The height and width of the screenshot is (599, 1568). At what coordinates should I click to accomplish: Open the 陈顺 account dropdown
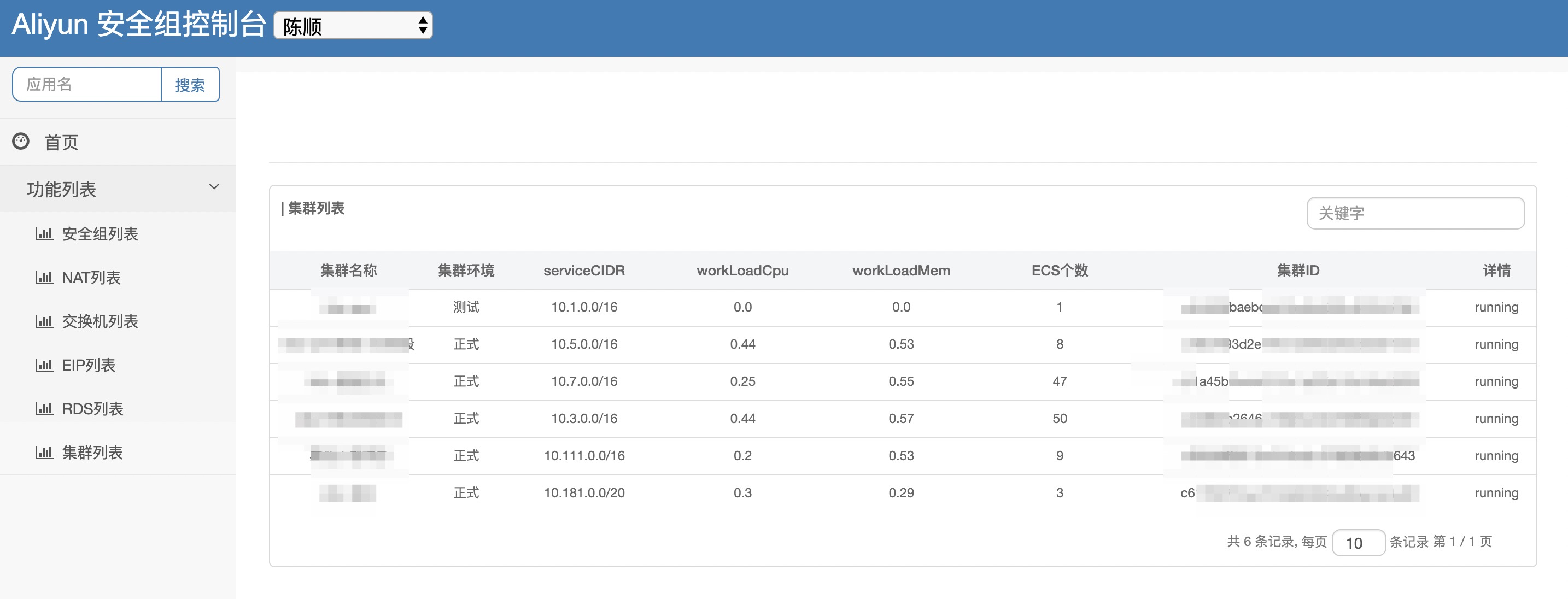[x=353, y=26]
